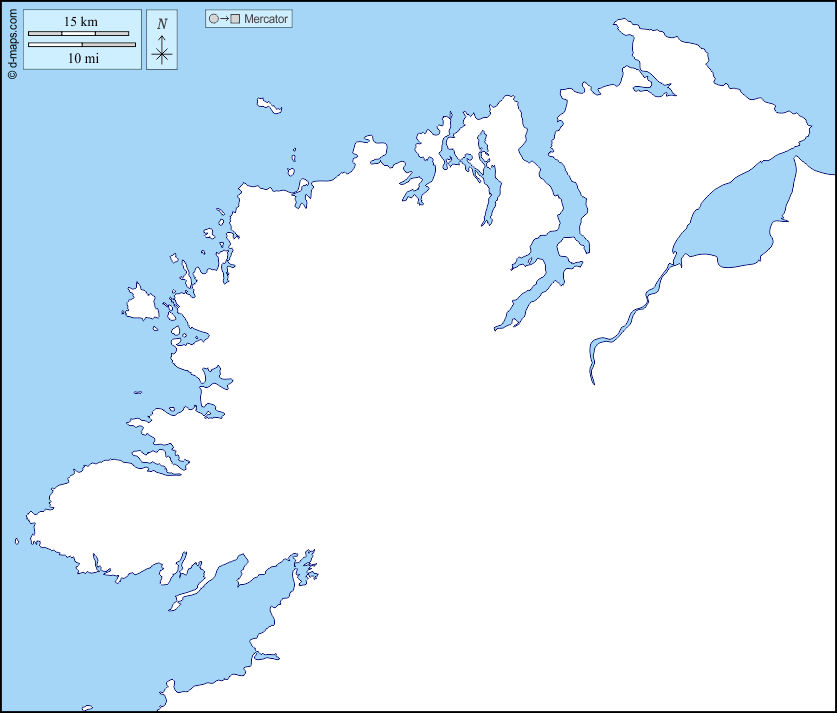Viewport: 837px width, 713px height.
Task: Click the 15 km scale label
Action: click(x=81, y=22)
